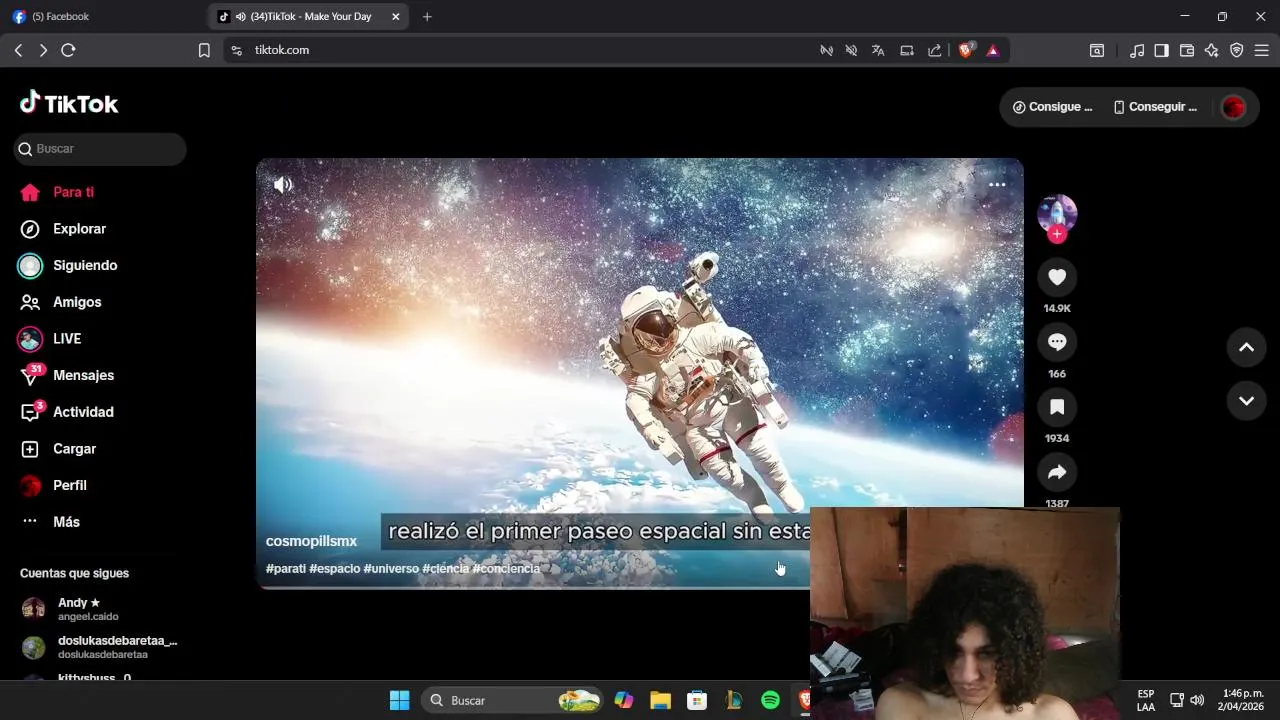Click the share page icon in address bar
This screenshot has height=720, width=1280.
click(x=935, y=50)
